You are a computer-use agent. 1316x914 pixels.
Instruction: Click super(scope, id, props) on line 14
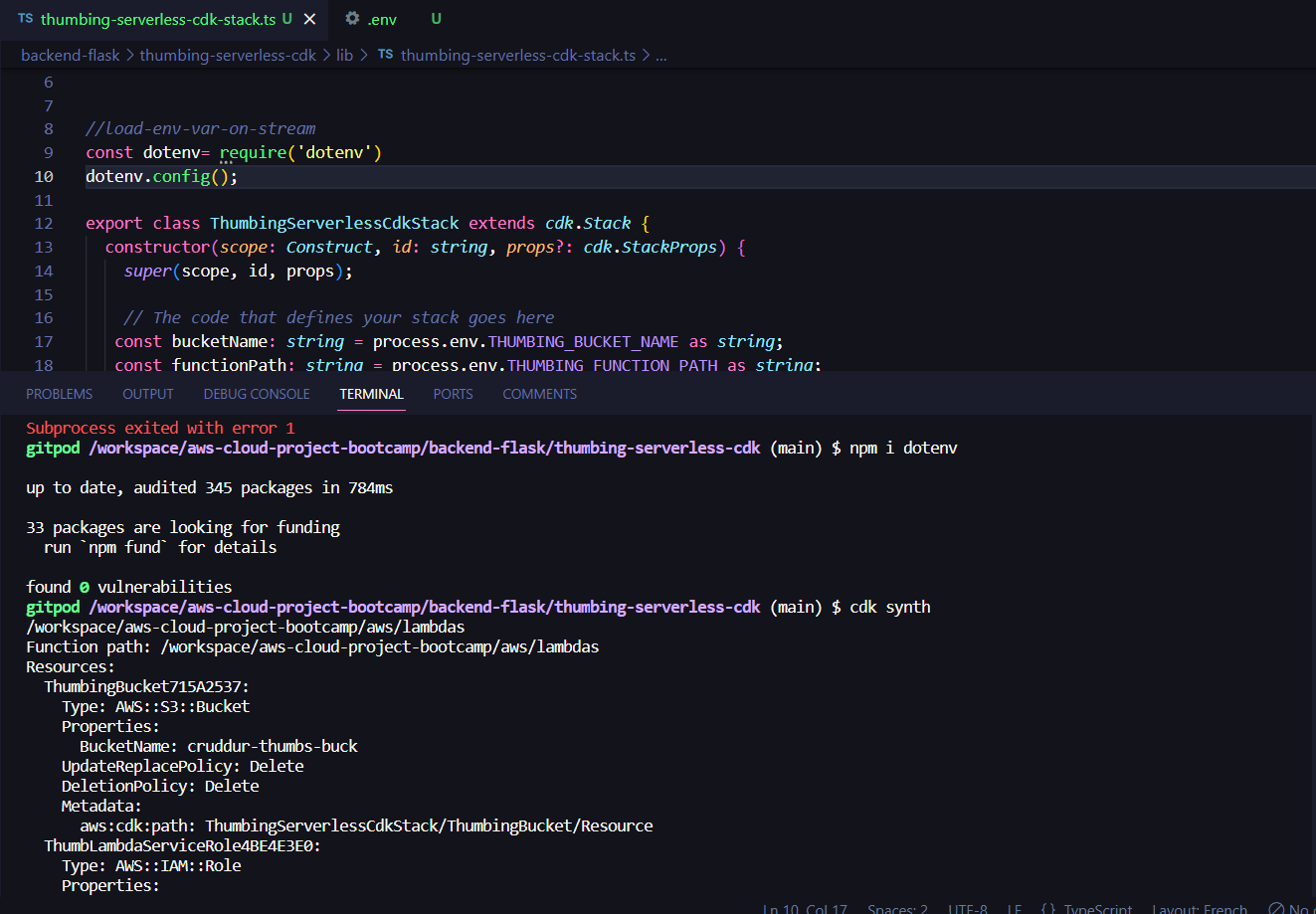pyautogui.click(x=238, y=272)
